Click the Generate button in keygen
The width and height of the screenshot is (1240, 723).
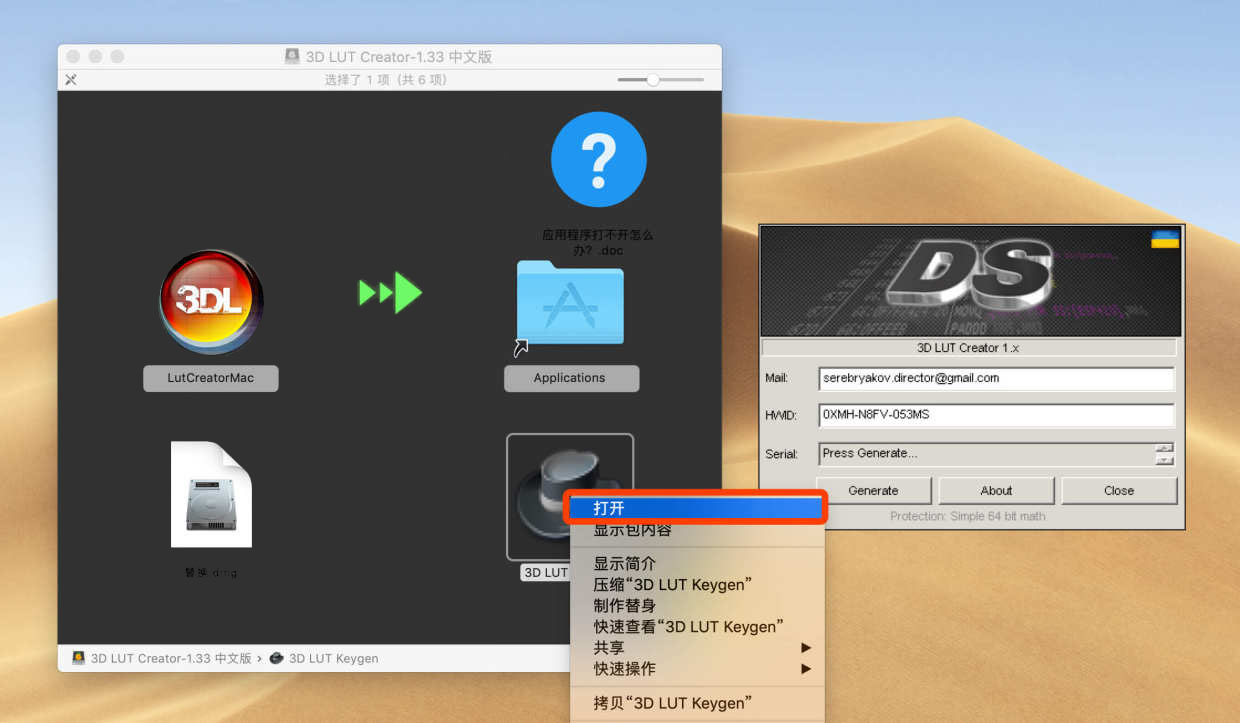(873, 491)
